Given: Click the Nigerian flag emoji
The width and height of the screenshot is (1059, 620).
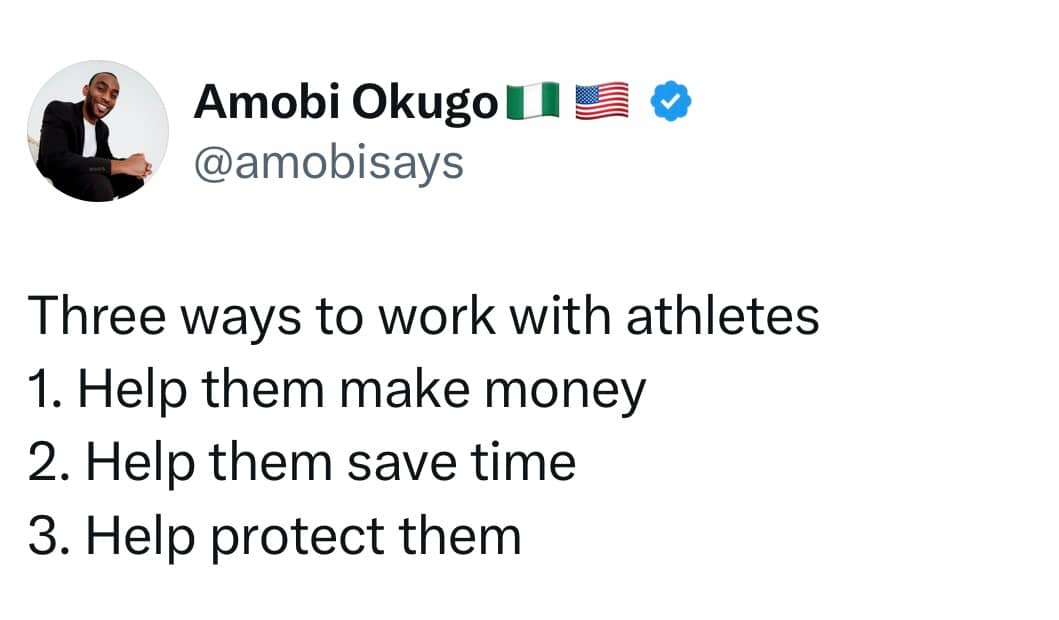Looking at the screenshot, I should click(x=534, y=101).
